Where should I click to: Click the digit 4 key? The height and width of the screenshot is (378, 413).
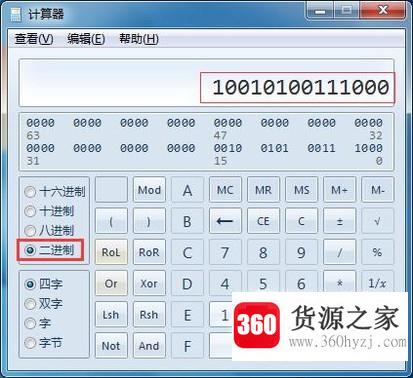coord(225,282)
